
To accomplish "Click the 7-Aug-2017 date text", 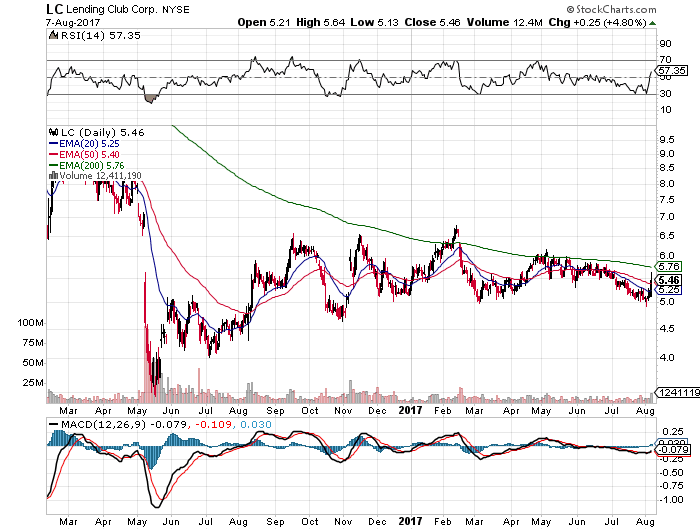I will click(73, 22).
